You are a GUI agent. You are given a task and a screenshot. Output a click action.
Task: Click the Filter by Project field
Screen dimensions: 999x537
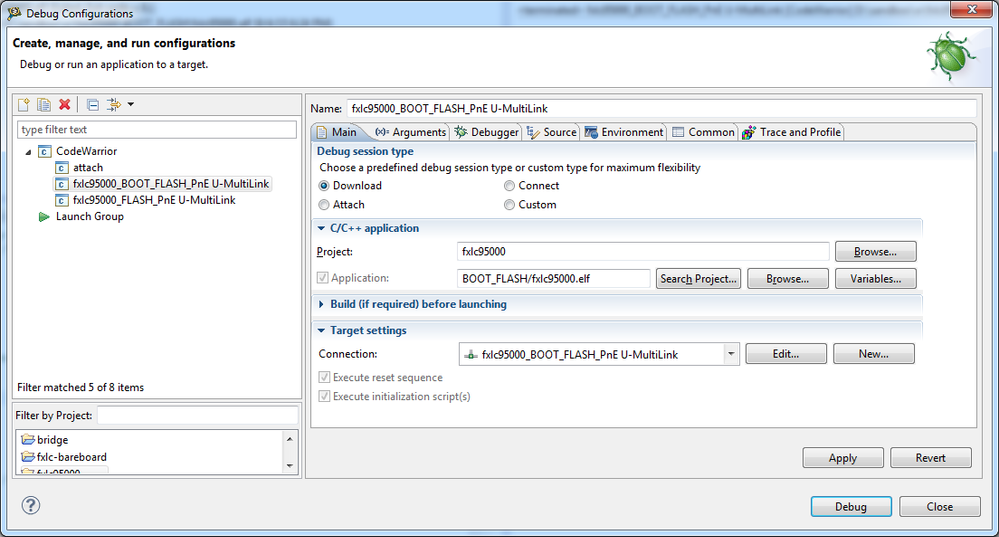coord(198,415)
